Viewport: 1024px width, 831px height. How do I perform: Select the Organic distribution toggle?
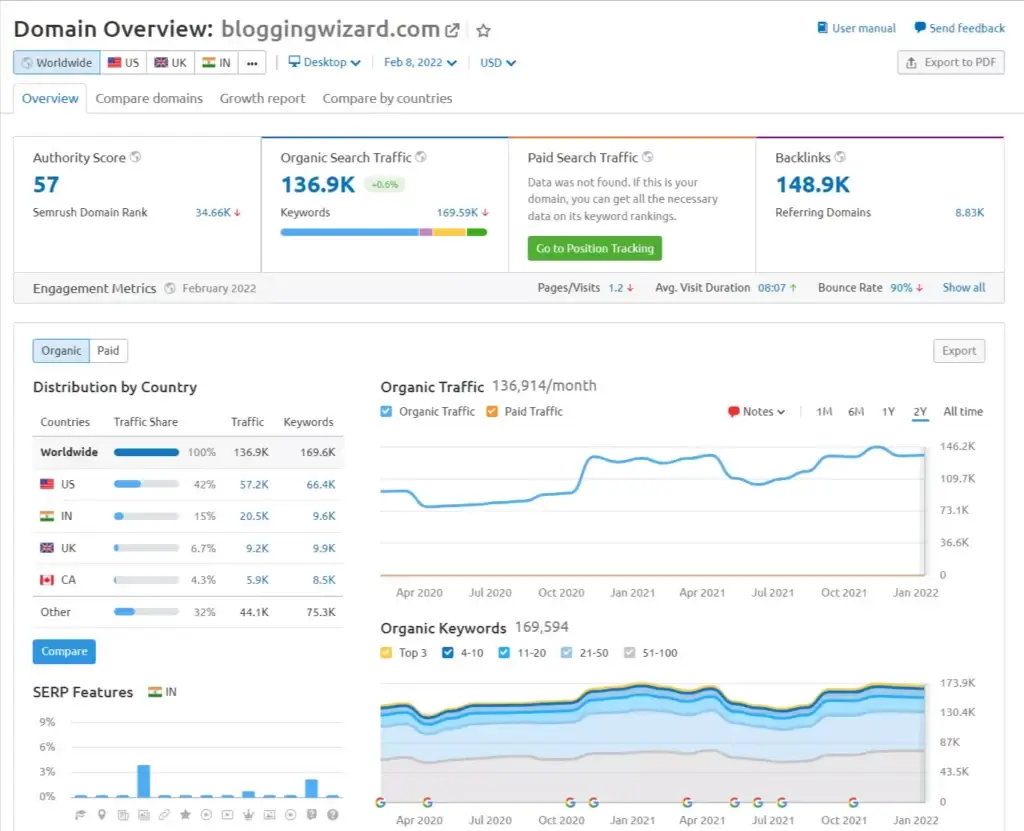[x=61, y=351]
